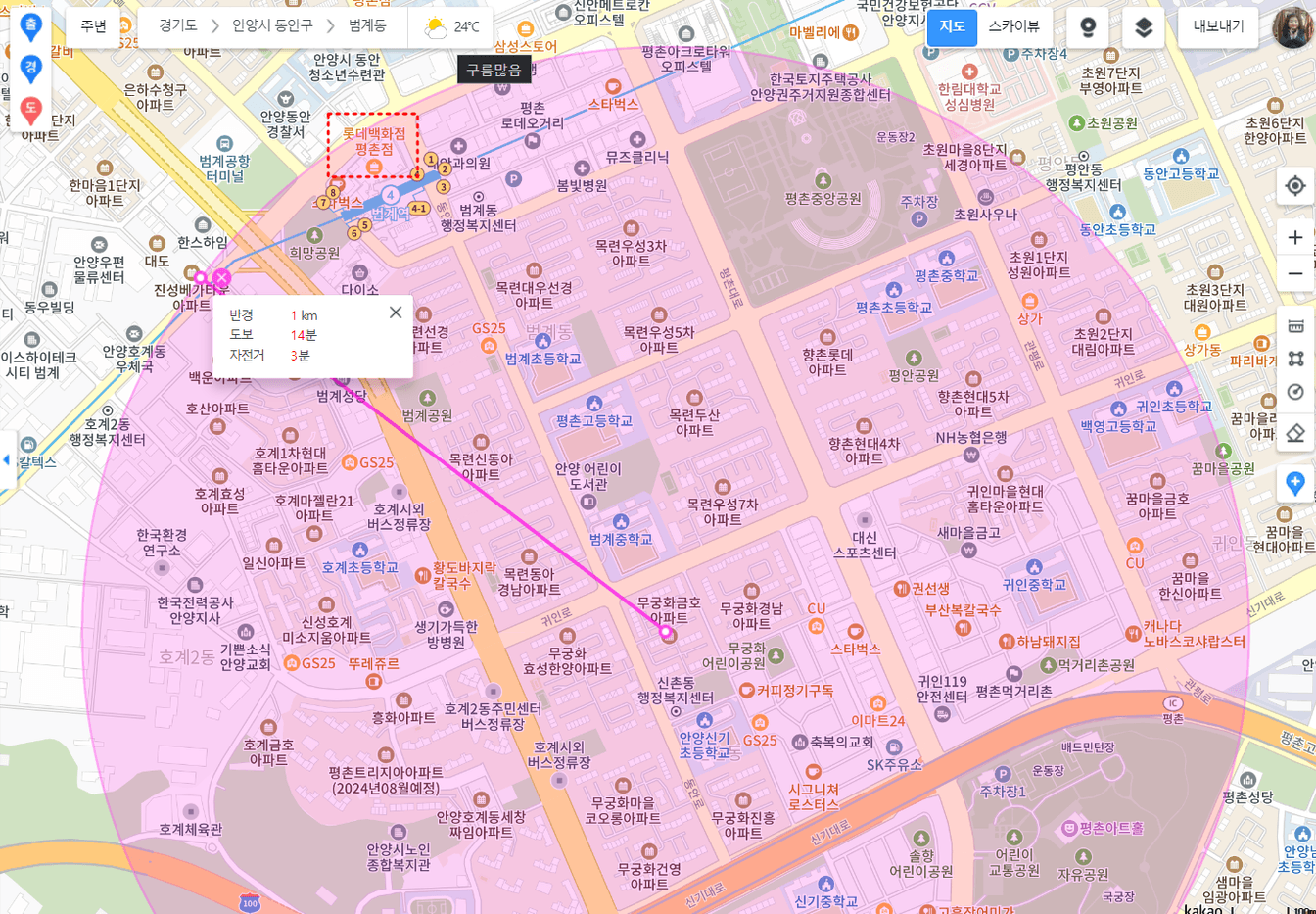The image size is (1316, 914).
Task: Click subway exit 4-1 marker
Action: pos(419,208)
